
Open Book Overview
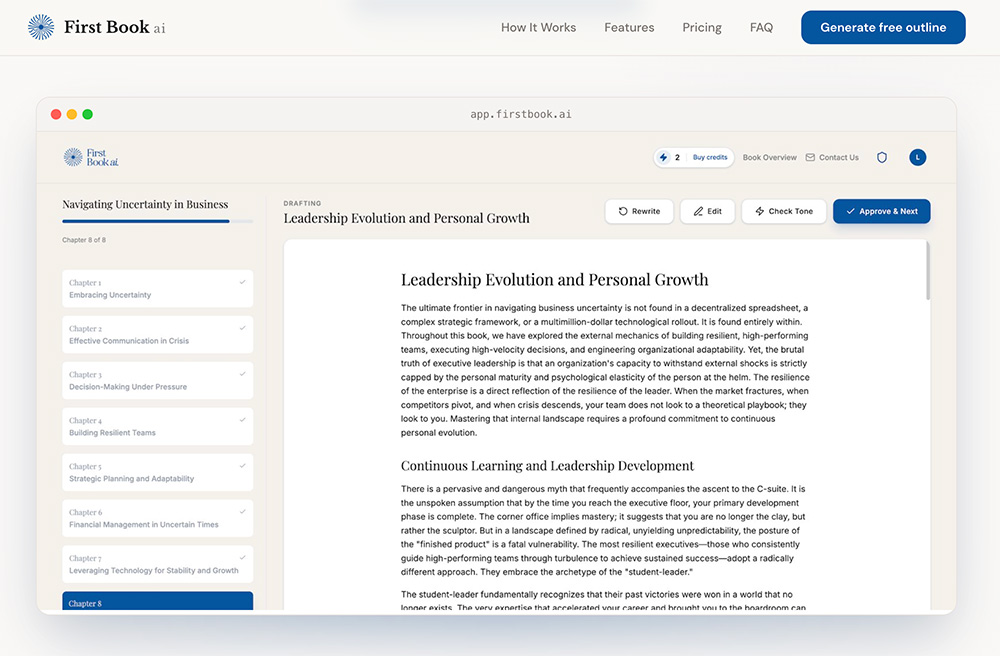[769, 157]
